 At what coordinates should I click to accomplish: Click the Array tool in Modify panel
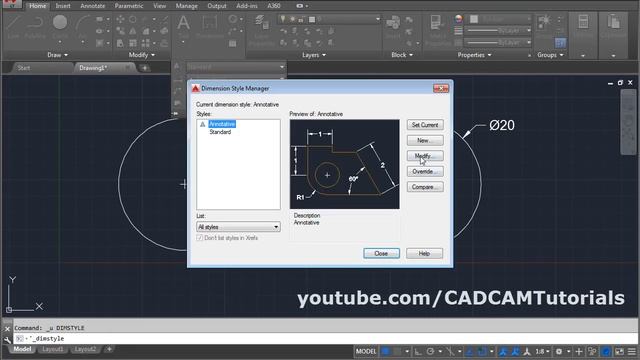[146, 43]
